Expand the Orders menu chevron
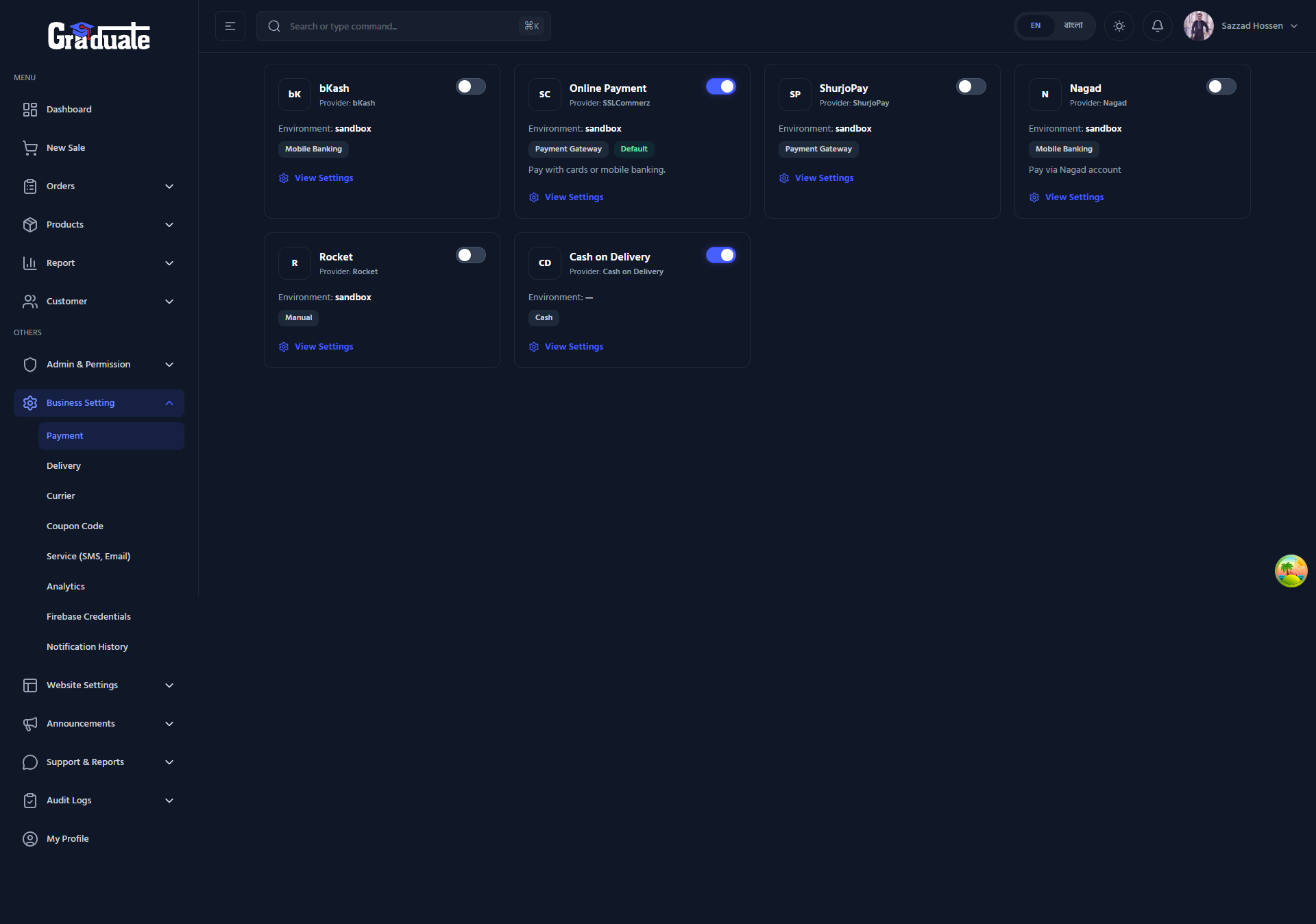The height and width of the screenshot is (924, 1316). [169, 186]
